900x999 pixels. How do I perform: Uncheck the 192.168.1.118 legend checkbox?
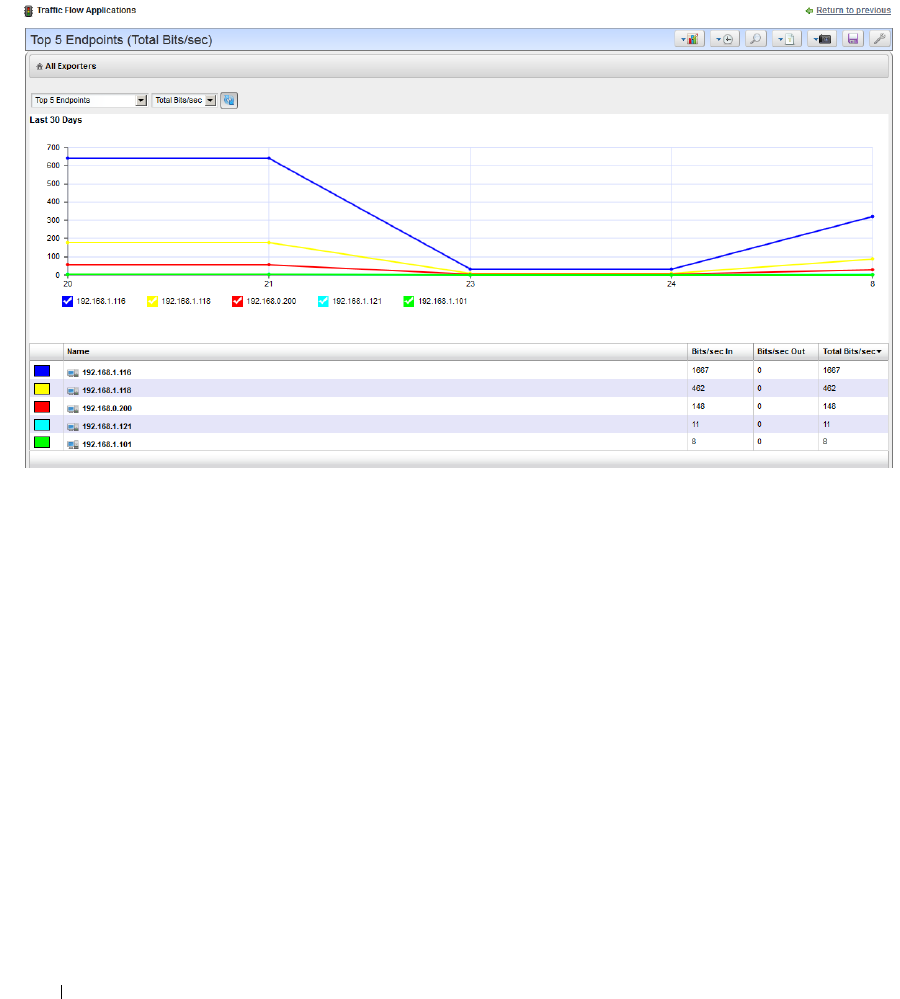tap(152, 301)
